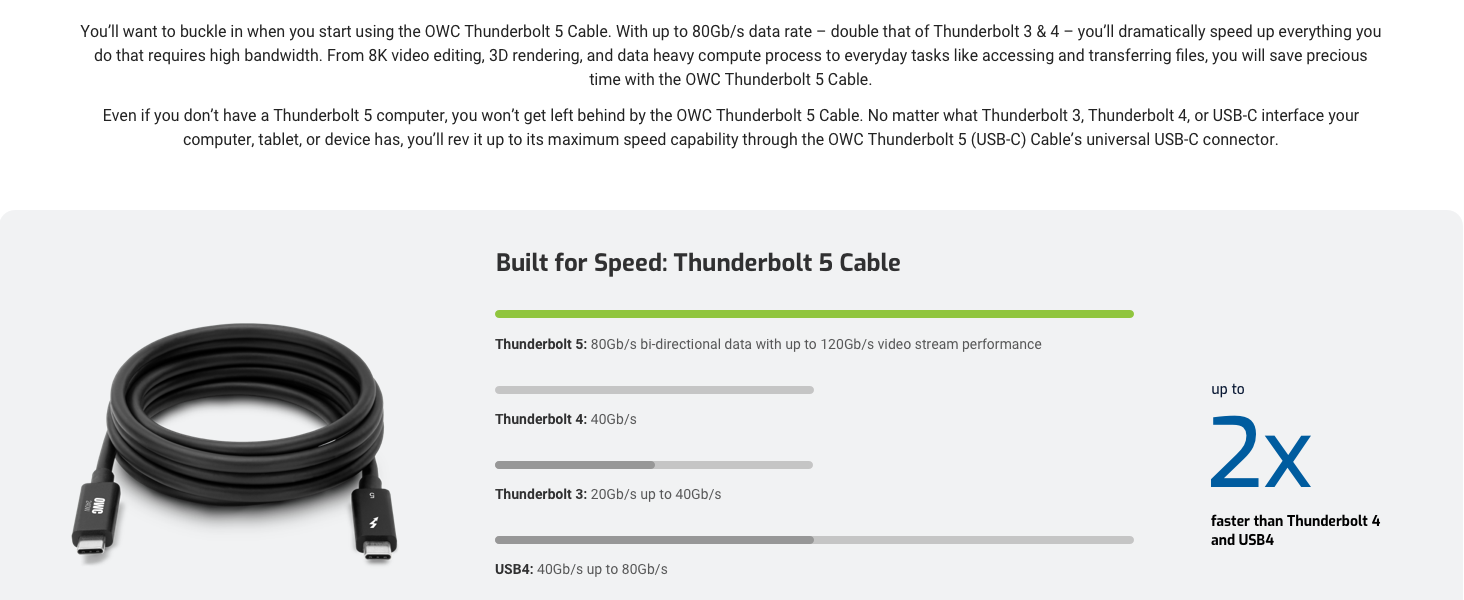Click the right USB-C connector metal tip
The width and height of the screenshot is (1464, 600).
[377, 551]
